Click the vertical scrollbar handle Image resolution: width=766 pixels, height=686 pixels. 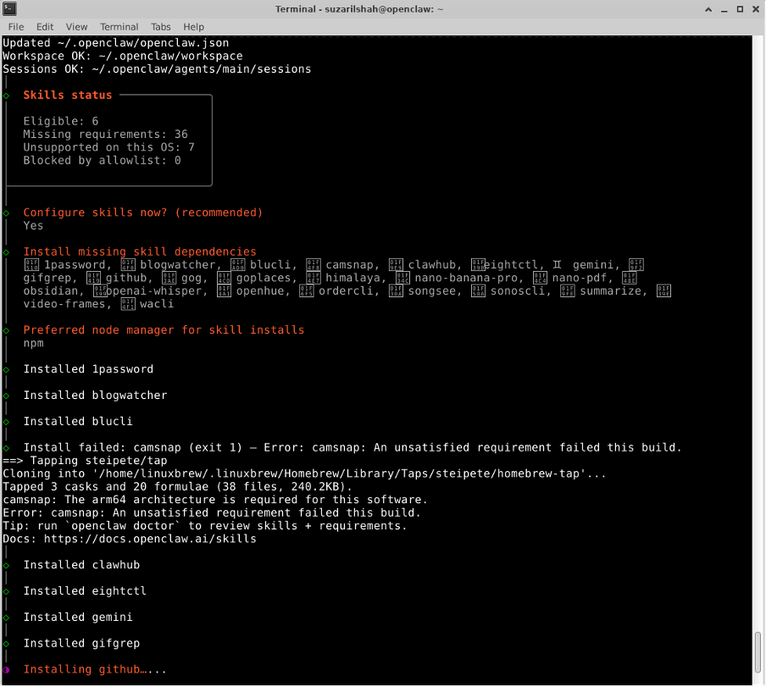[x=758, y=653]
